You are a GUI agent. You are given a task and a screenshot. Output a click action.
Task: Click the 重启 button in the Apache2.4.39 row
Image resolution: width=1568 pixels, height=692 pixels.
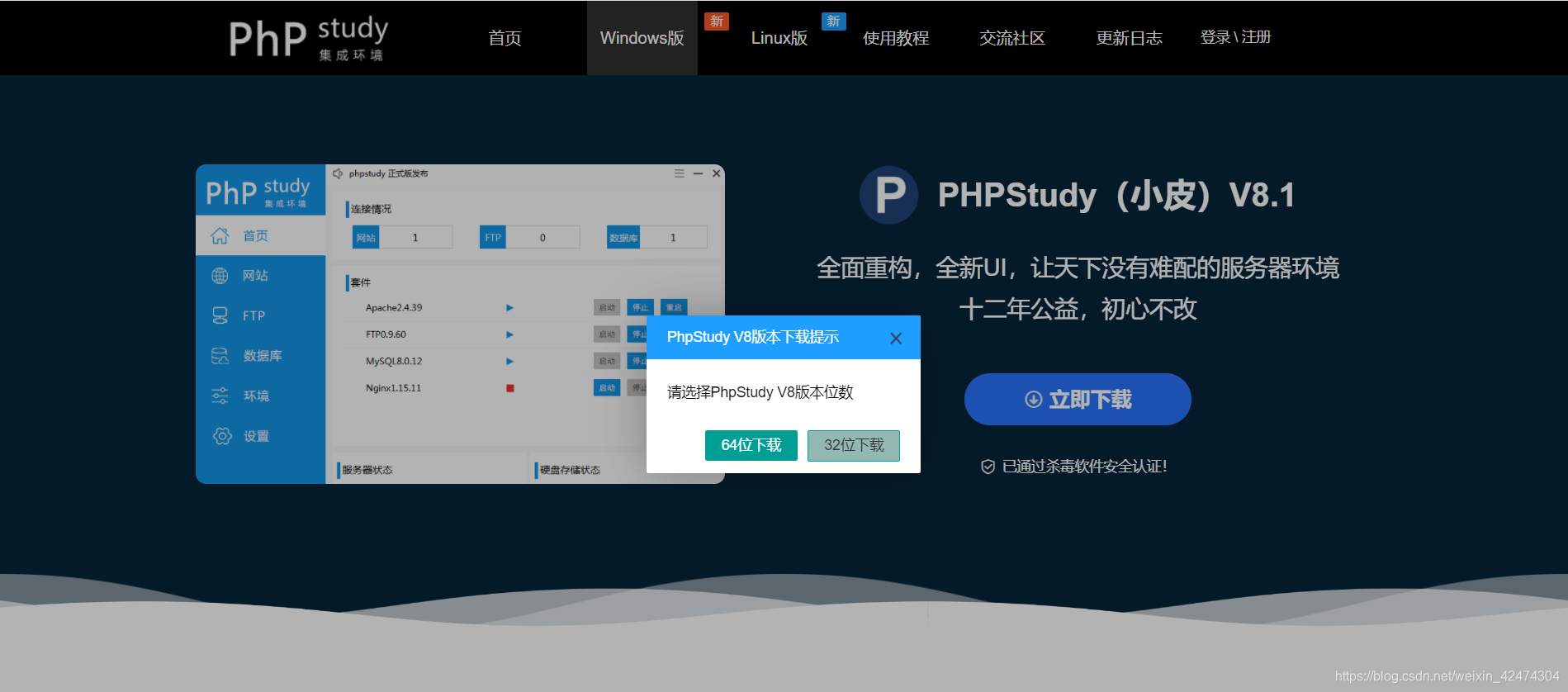tap(674, 307)
